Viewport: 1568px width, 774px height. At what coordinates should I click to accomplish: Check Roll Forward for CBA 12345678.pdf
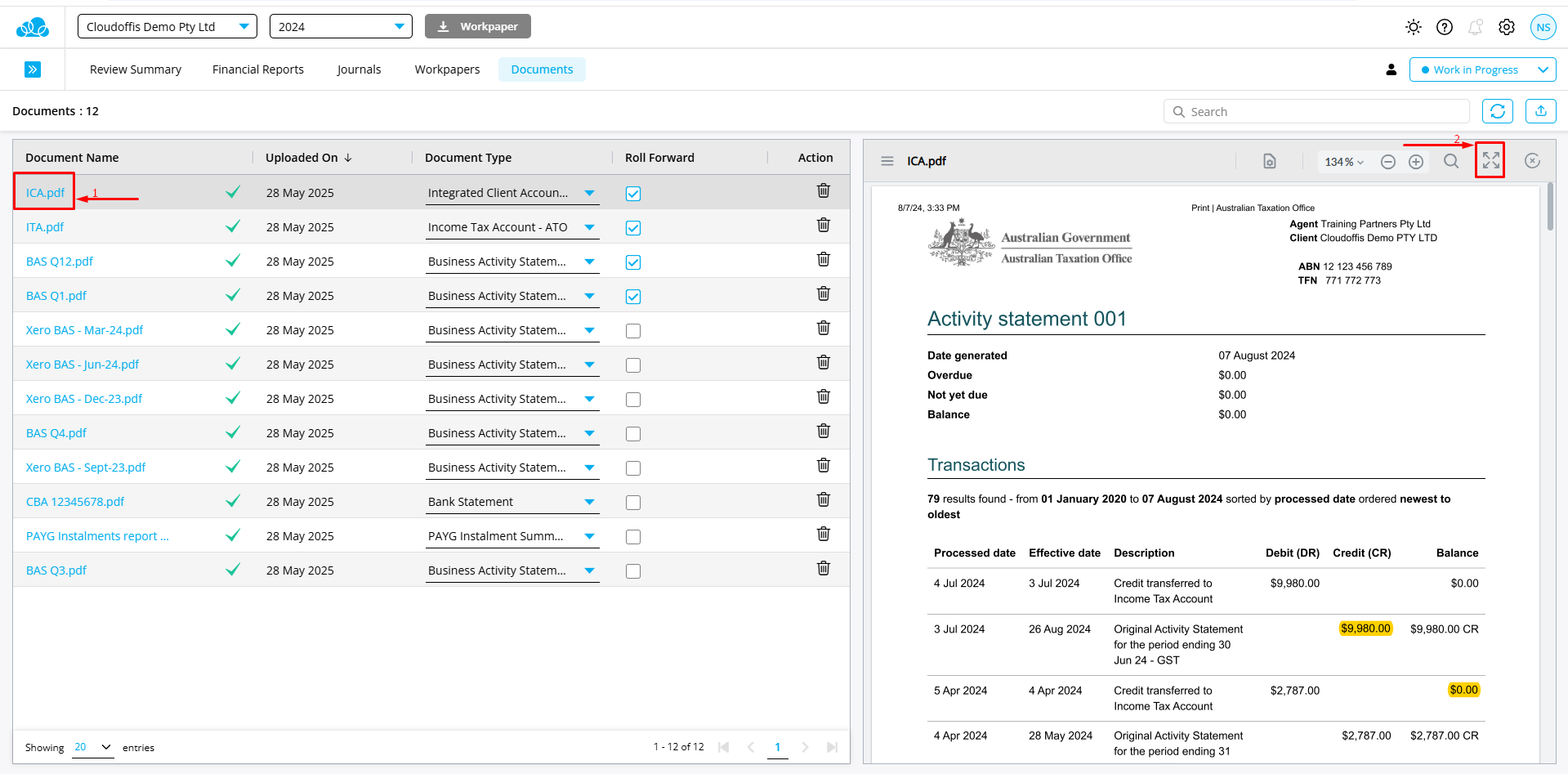pyautogui.click(x=633, y=503)
